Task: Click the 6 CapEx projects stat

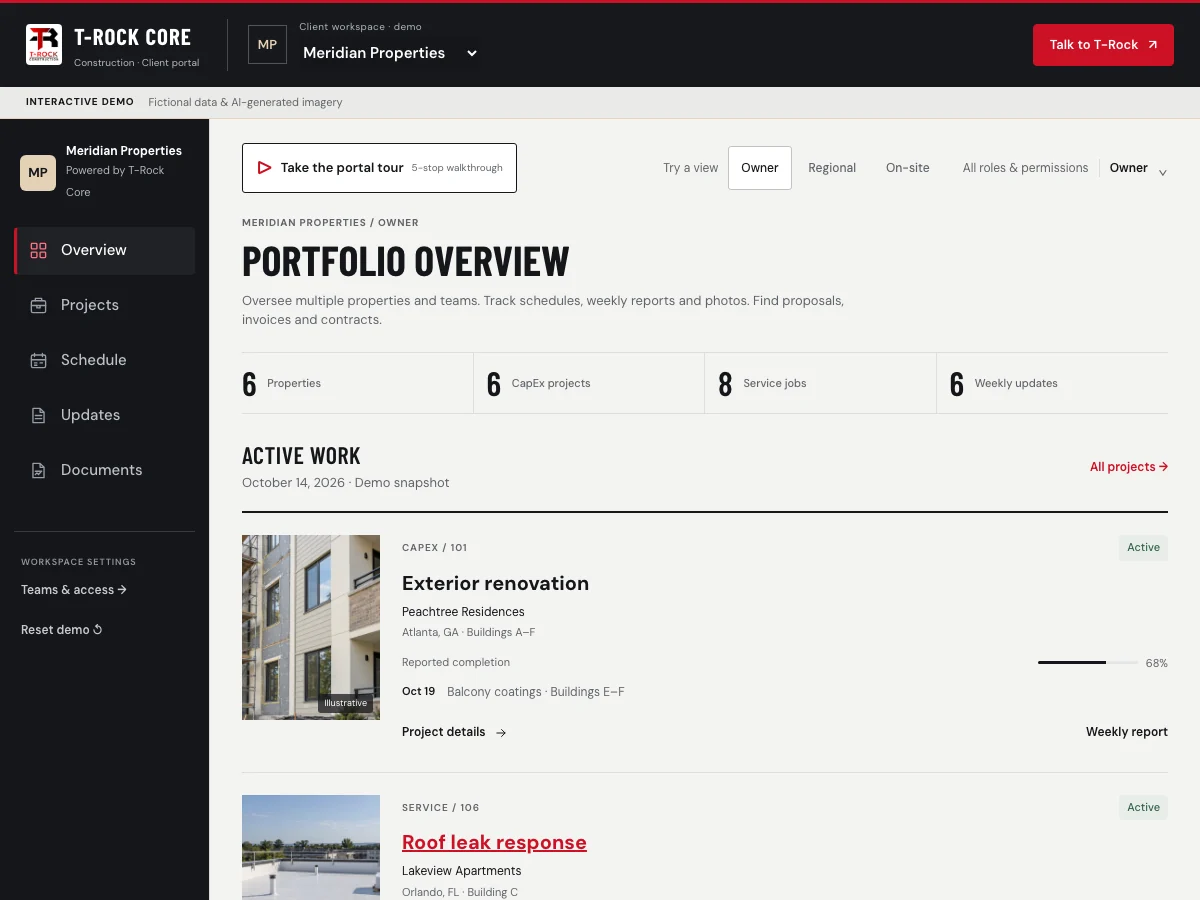Action: click(589, 383)
